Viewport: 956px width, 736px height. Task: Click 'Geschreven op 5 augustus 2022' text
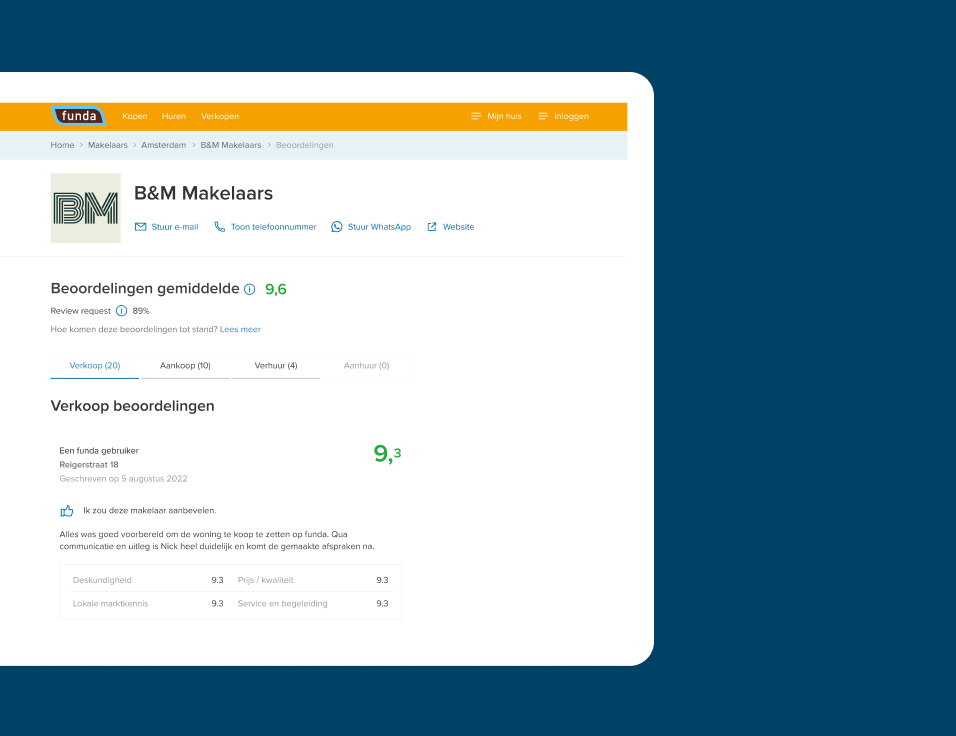(x=123, y=479)
